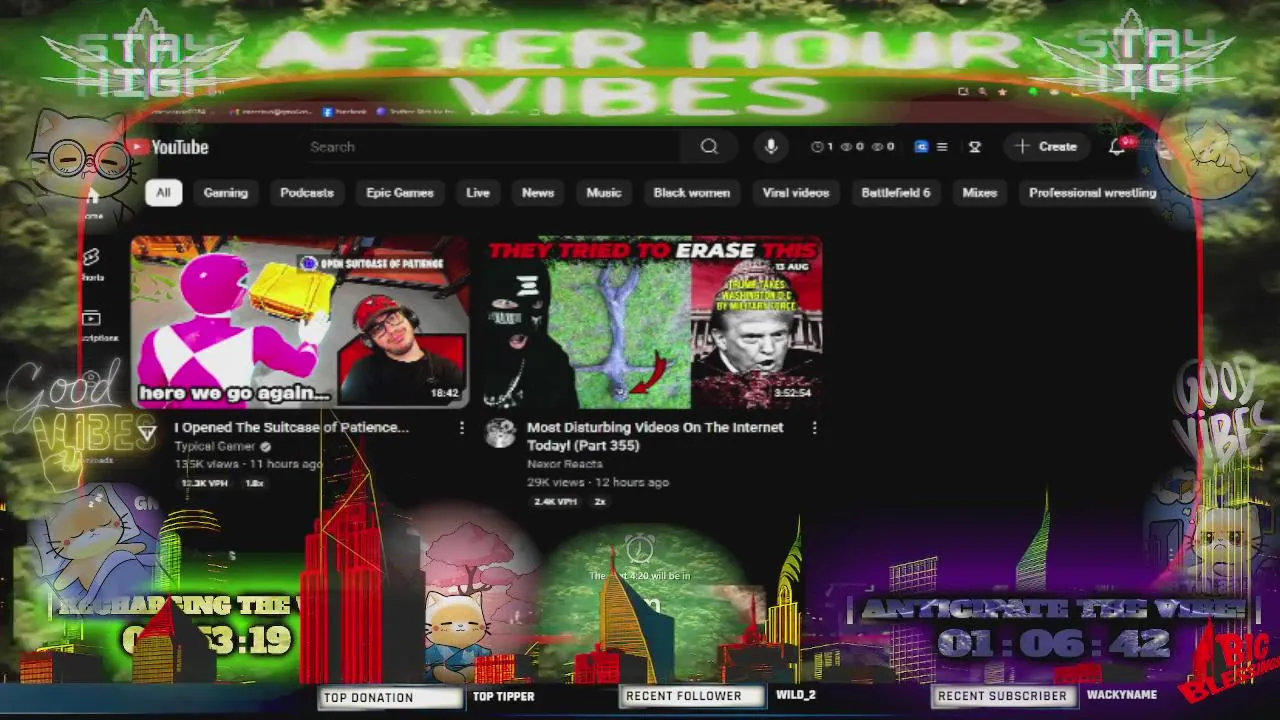This screenshot has width=1280, height=720.
Task: Click the search magnifier button
Action: tap(709, 147)
